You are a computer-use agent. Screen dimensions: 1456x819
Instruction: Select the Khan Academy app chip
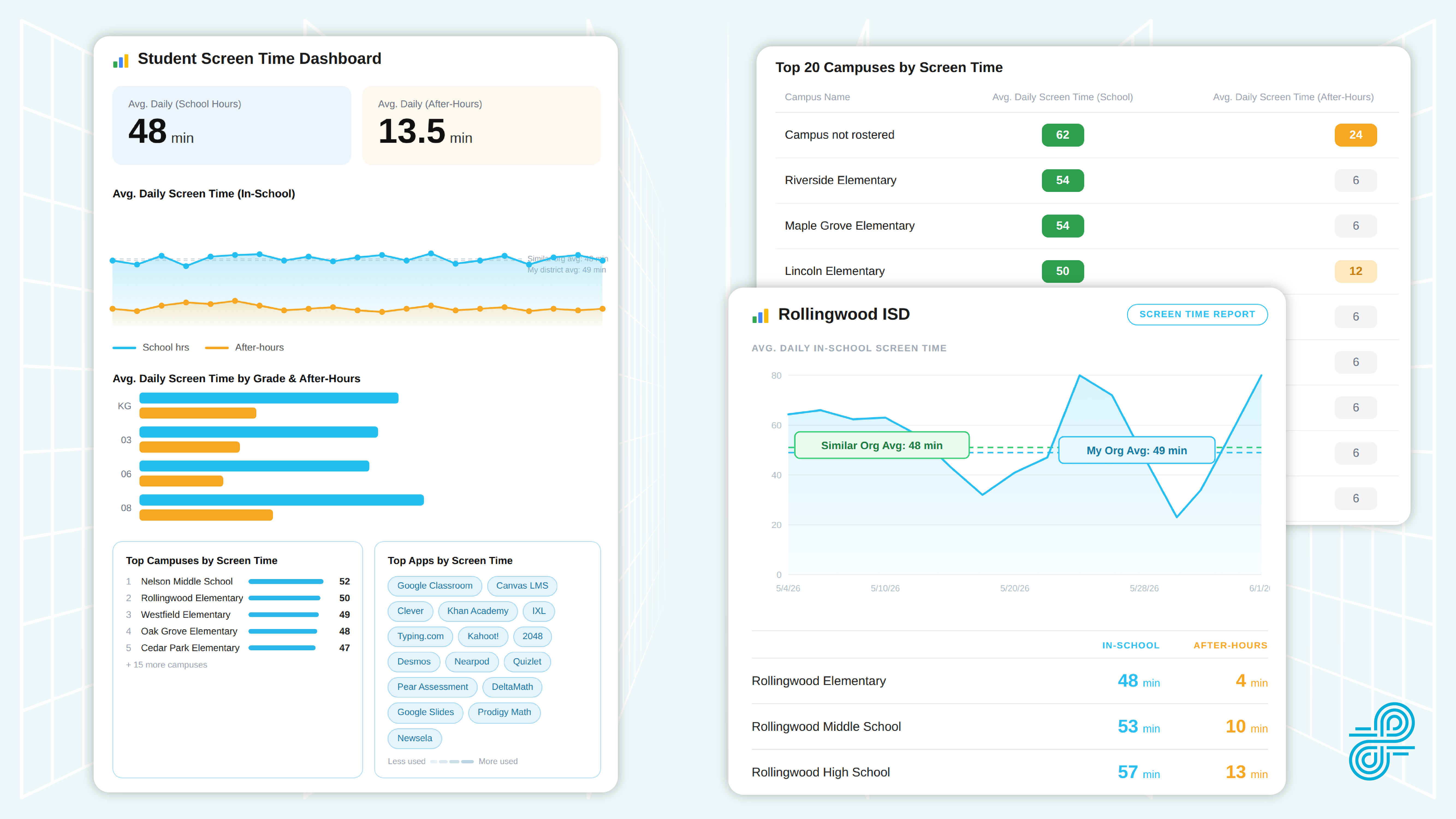[x=477, y=611]
